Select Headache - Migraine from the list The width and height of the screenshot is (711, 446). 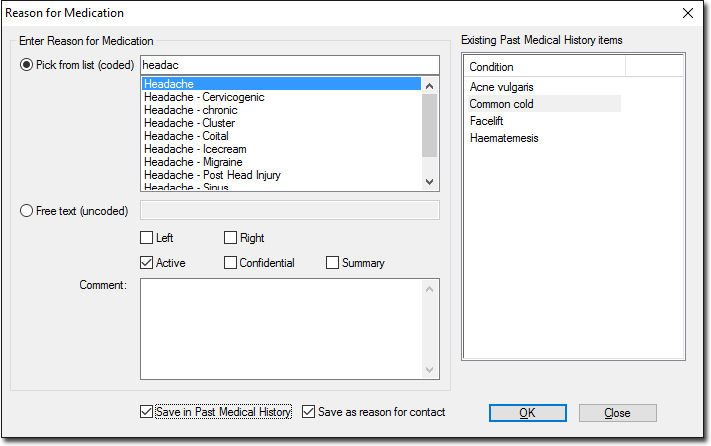coord(193,162)
